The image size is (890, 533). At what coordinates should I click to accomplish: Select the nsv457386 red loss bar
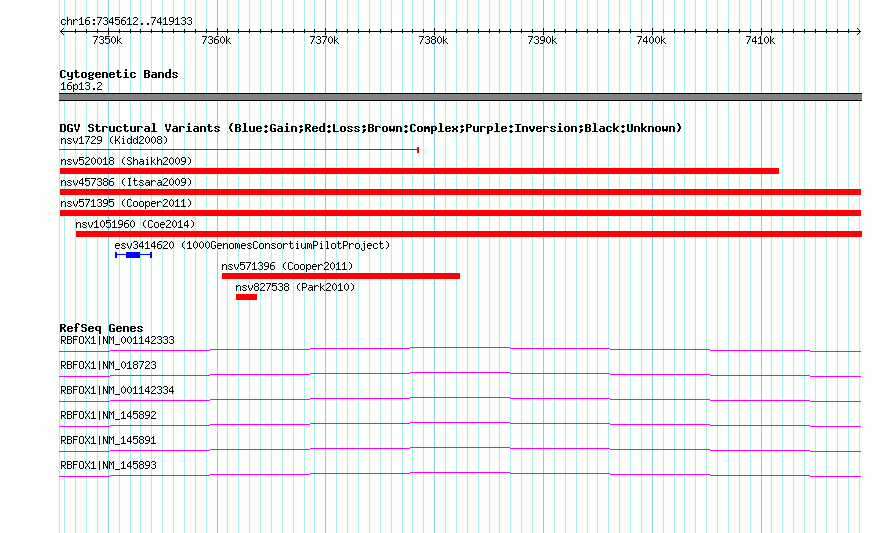[x=460, y=192]
